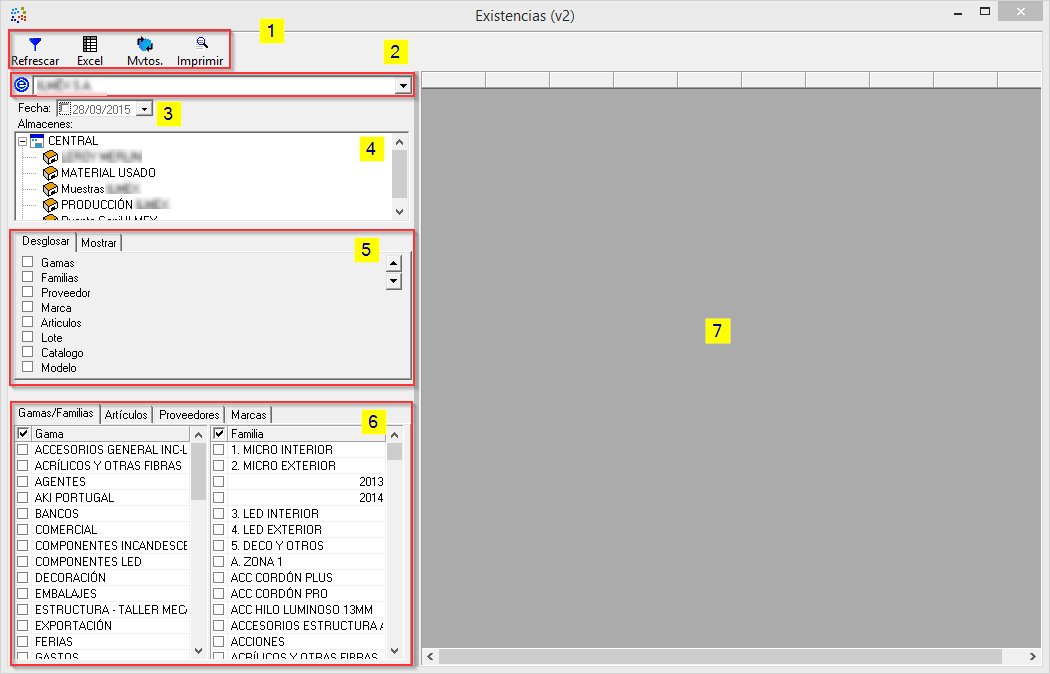Click the Refrescar funnel icon
The image size is (1050, 674).
click(x=35, y=45)
